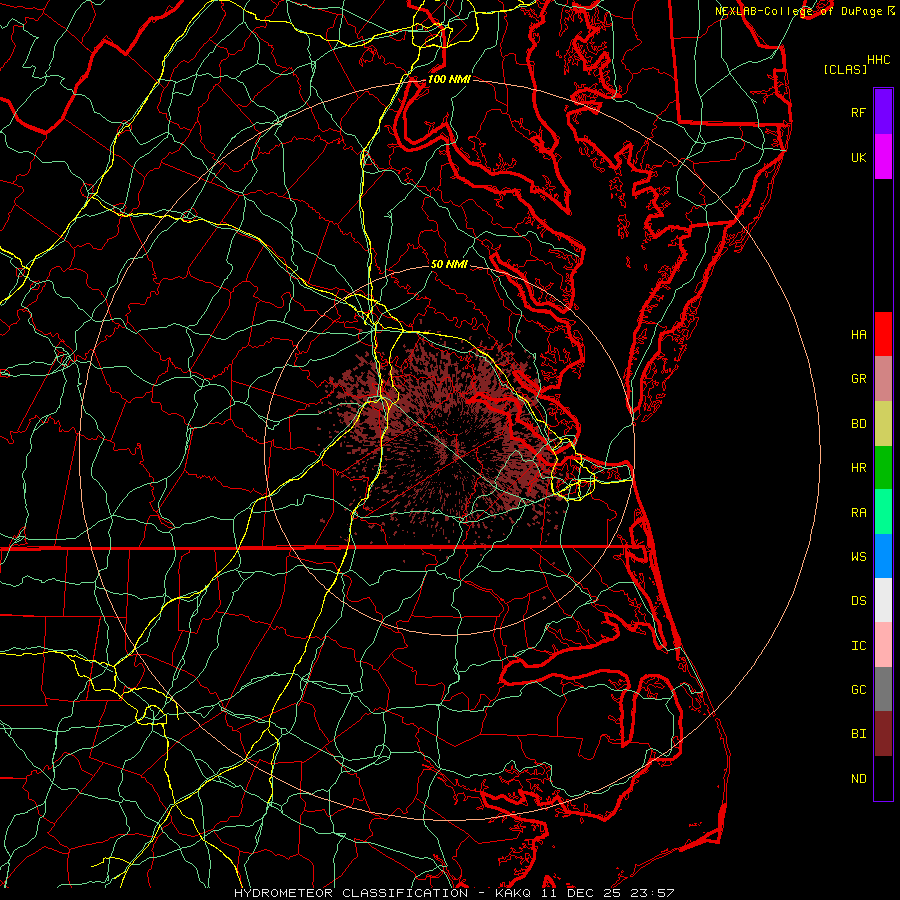Click the ND black legend swatch

pos(883,778)
